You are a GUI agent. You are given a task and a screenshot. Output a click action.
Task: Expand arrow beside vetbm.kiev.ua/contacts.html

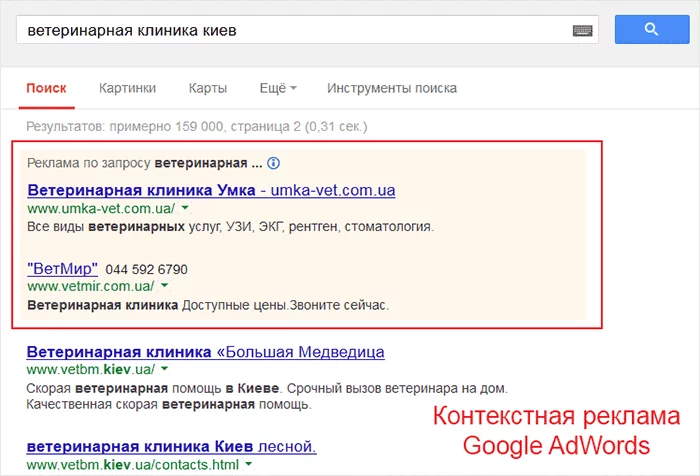point(247,465)
